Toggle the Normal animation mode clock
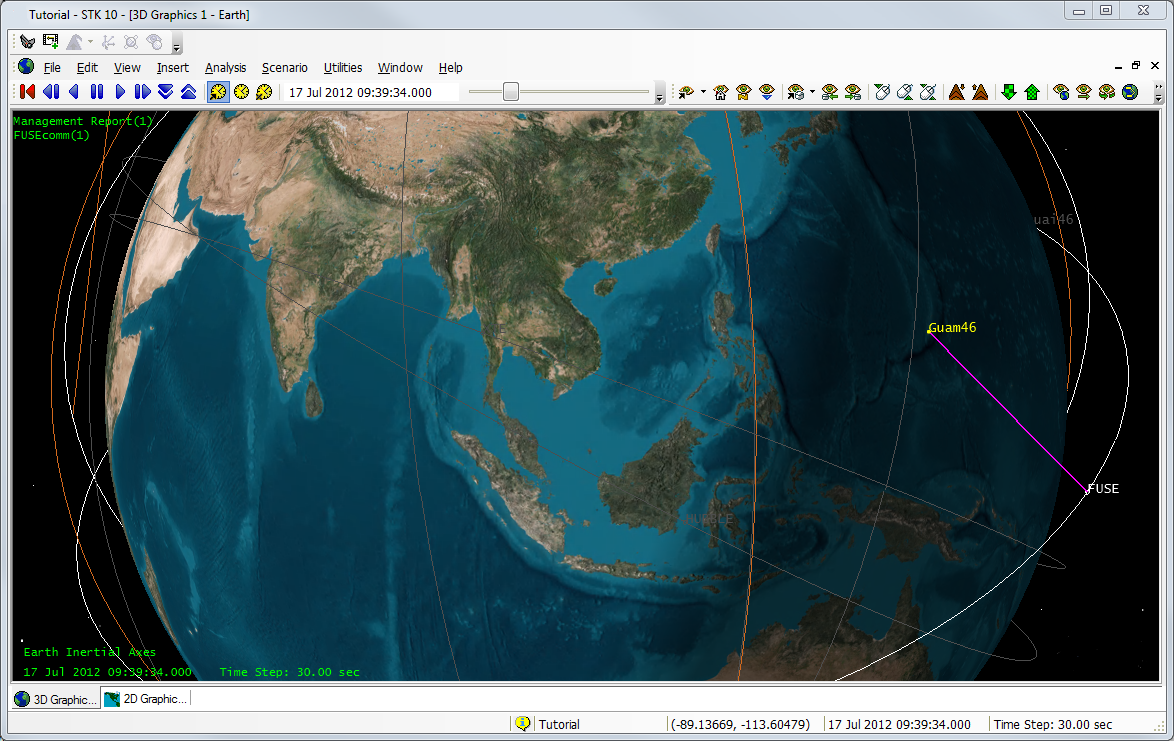The image size is (1174, 741). point(218,92)
